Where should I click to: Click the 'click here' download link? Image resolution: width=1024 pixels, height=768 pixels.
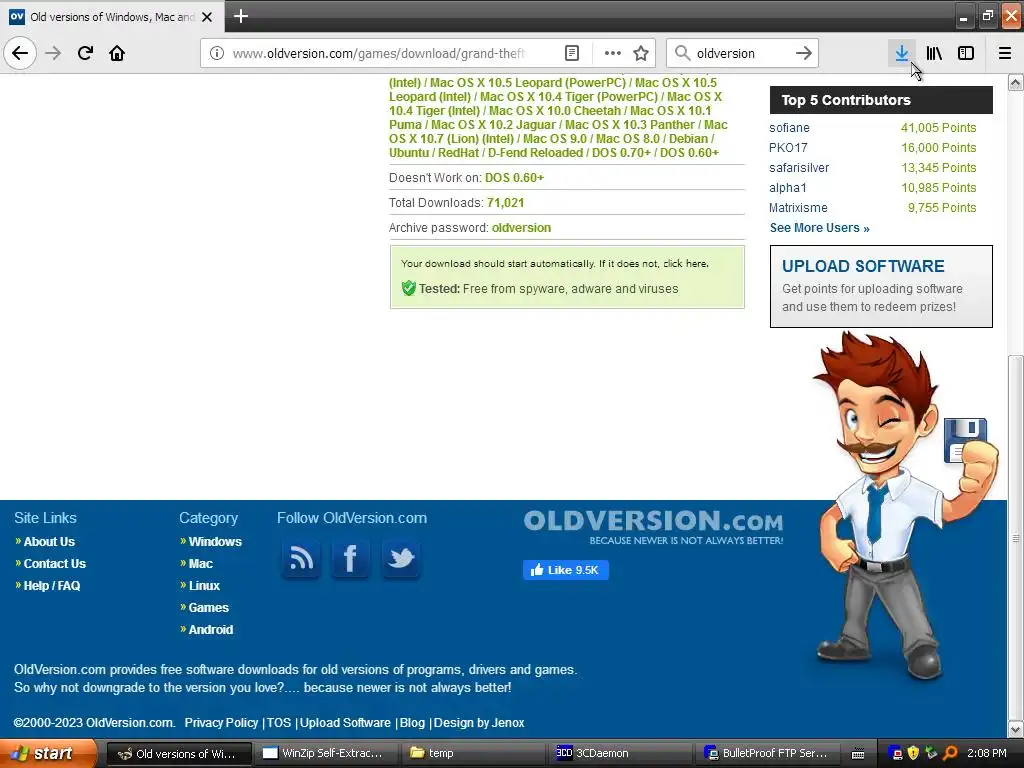684,264
